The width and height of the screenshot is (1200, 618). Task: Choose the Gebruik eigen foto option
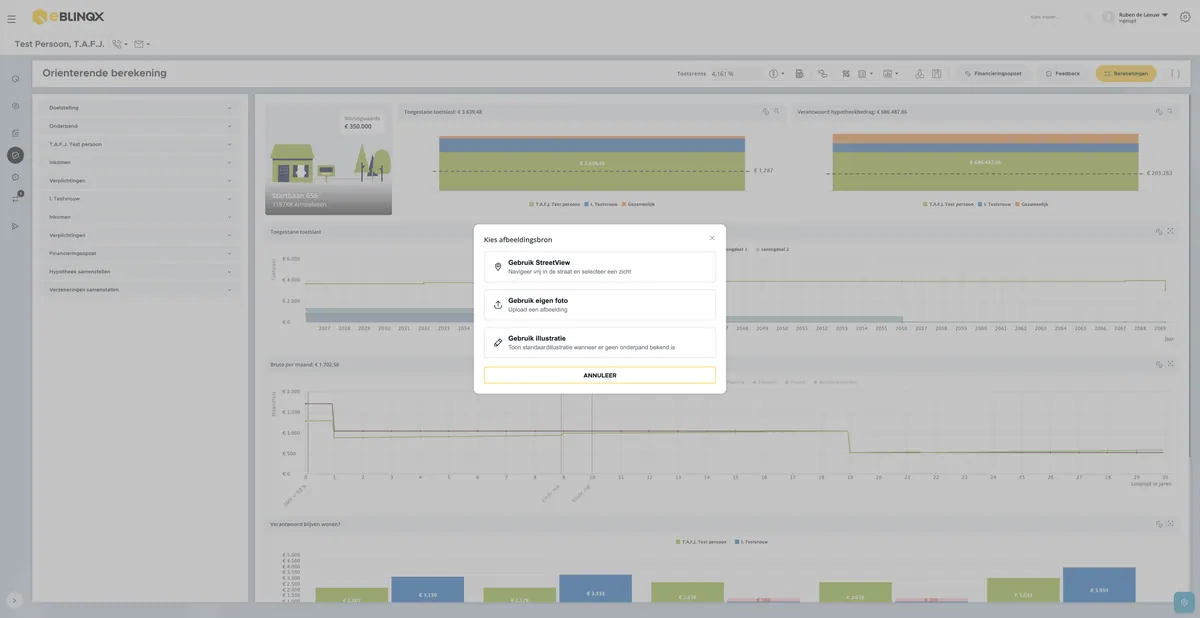(x=600, y=305)
